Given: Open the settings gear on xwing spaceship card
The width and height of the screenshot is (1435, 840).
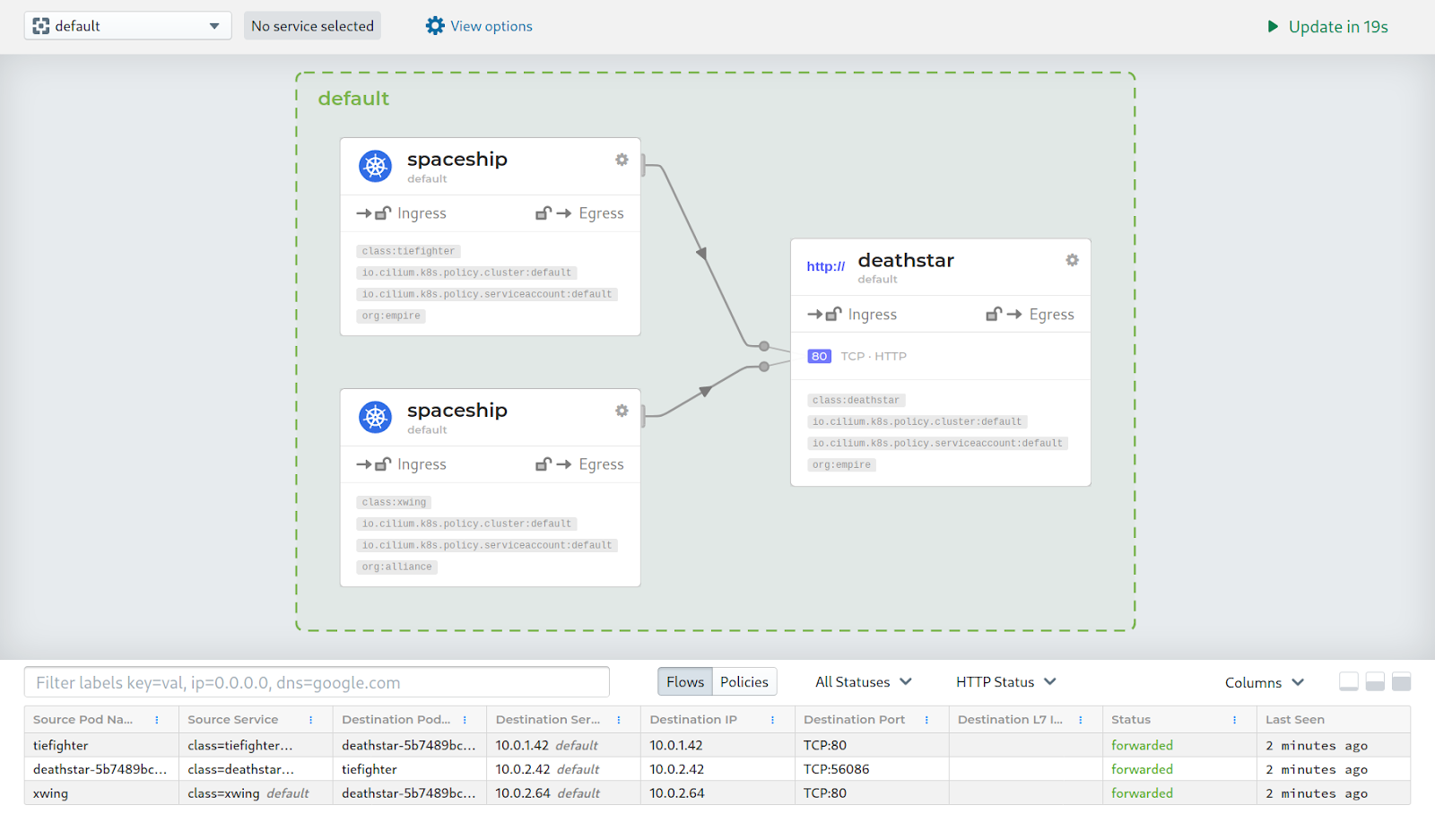Looking at the screenshot, I should [622, 411].
